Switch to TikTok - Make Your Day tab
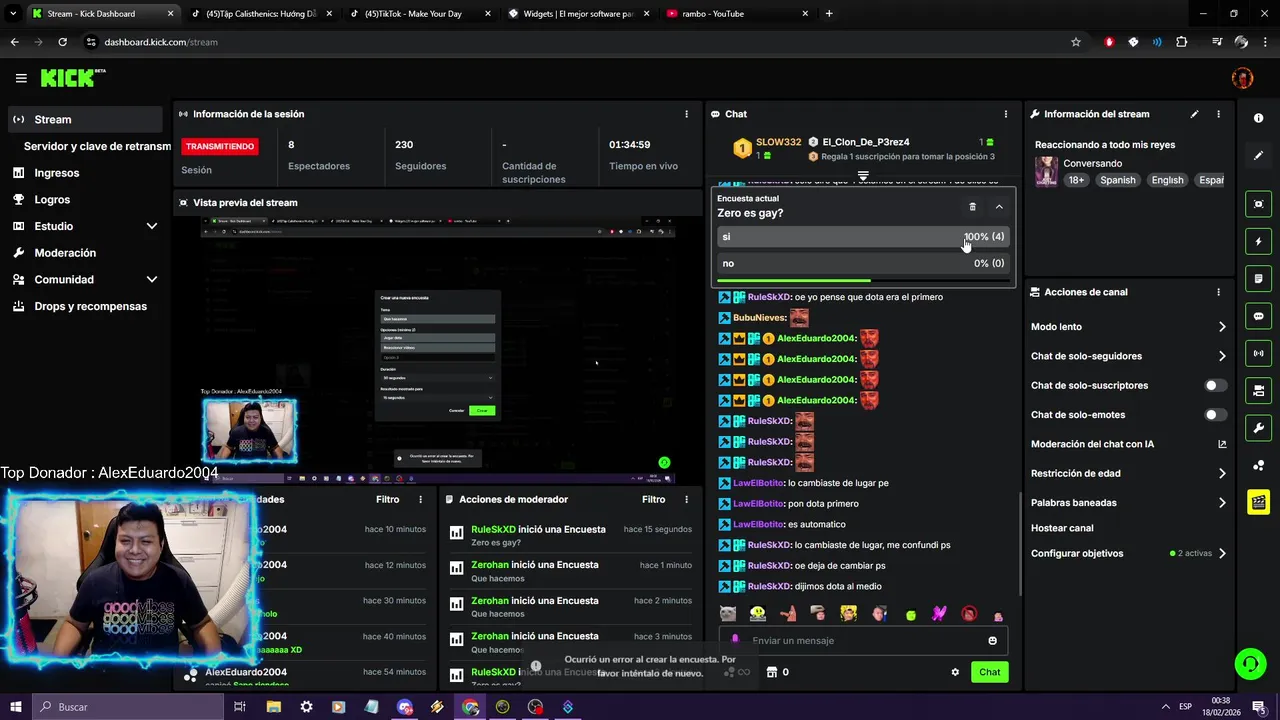Image resolution: width=1280 pixels, height=720 pixels. [419, 14]
